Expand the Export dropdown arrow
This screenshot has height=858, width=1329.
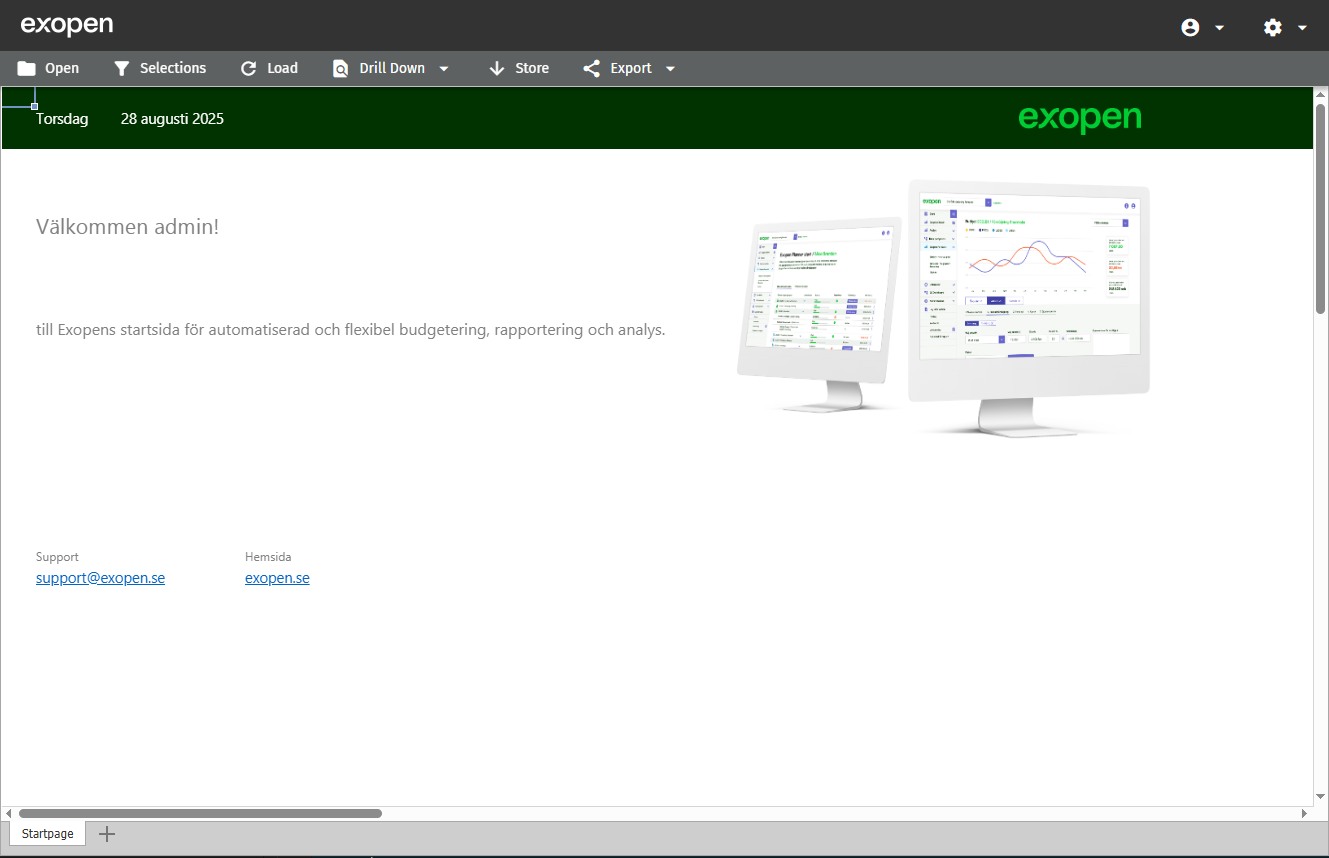point(670,68)
